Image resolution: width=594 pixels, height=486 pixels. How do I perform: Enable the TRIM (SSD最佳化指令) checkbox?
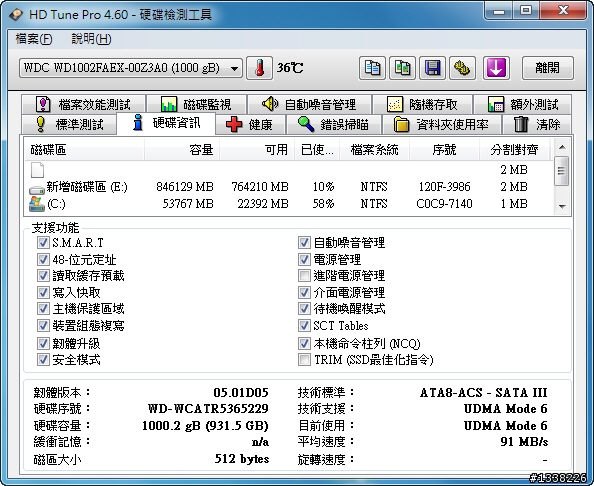(x=304, y=359)
